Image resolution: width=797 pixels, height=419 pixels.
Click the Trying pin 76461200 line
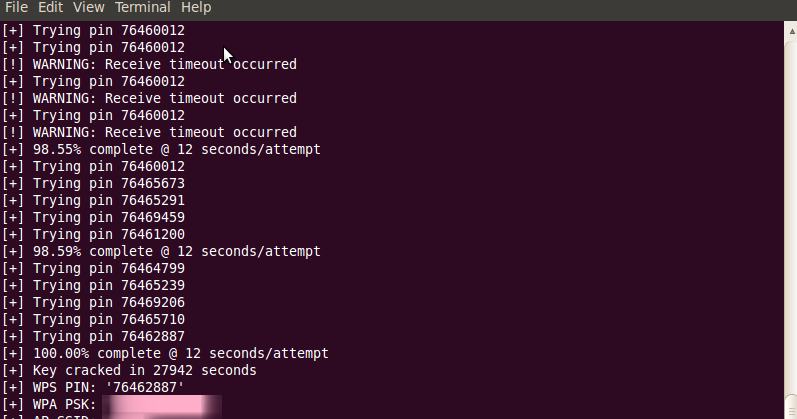(94, 234)
